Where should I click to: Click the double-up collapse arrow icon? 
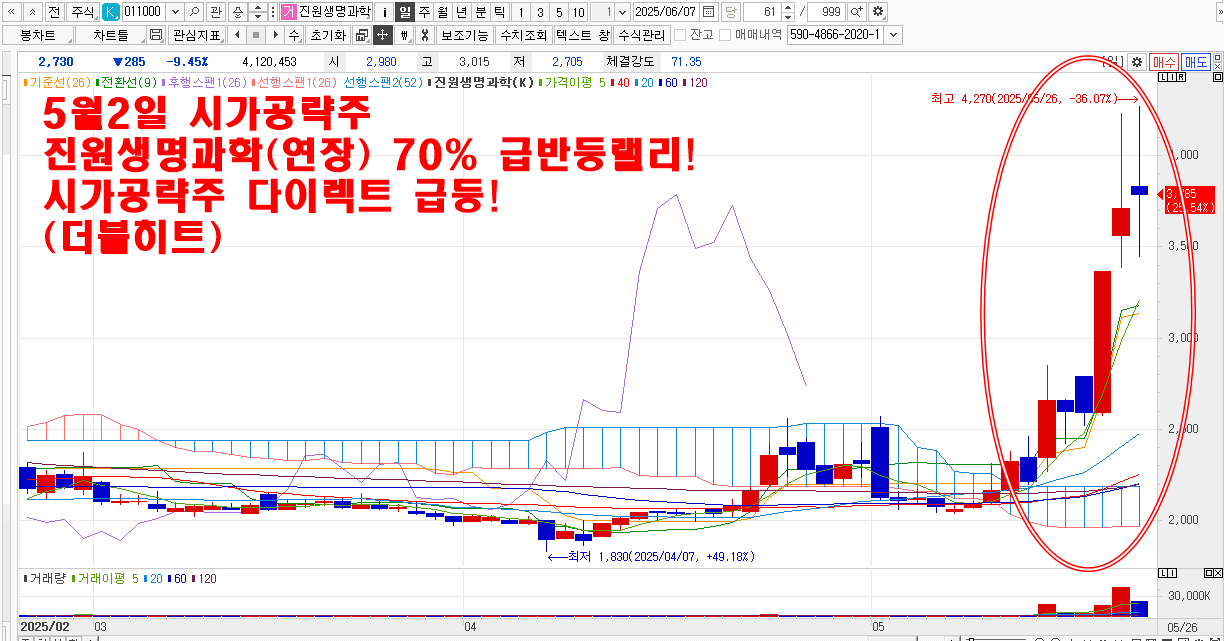[x=32, y=12]
